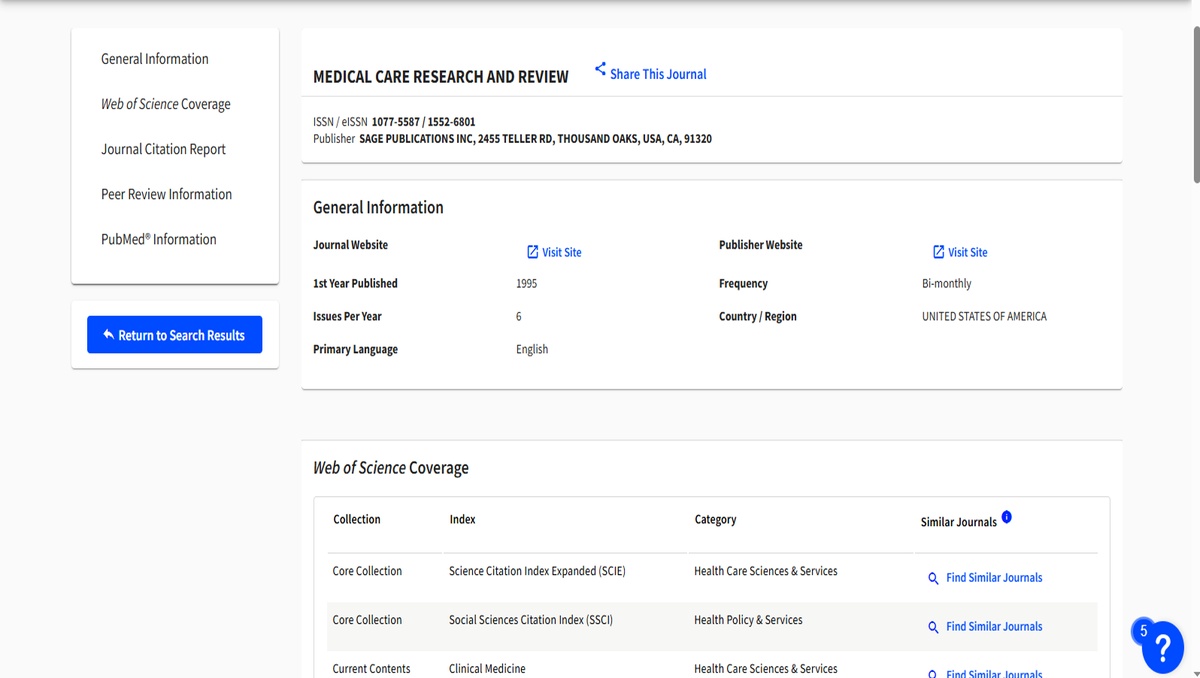The width and height of the screenshot is (1200, 678).
Task: Find Similar Journals for SCIE Health Care Sciences
Action: tap(994, 578)
